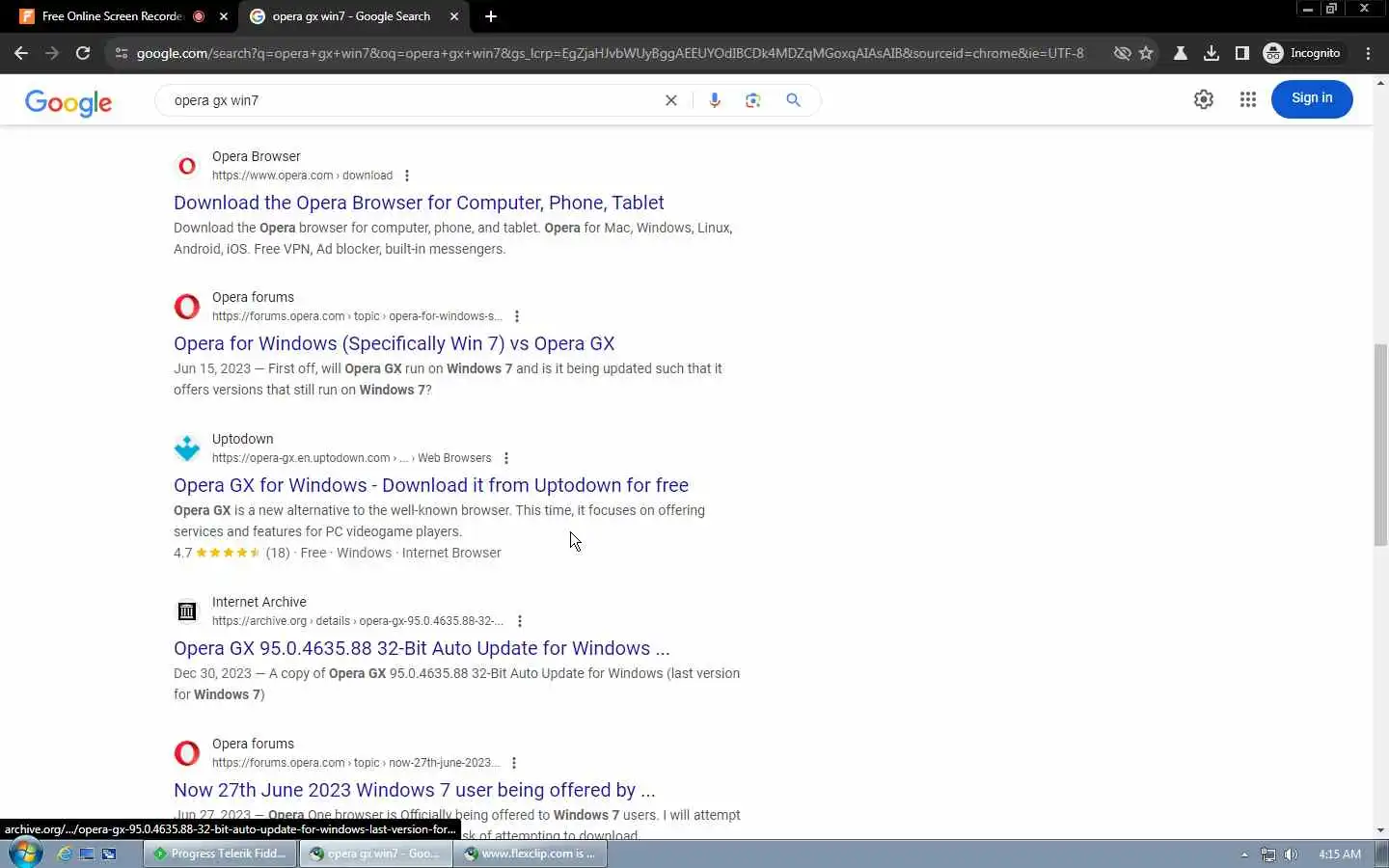Click the page vertical scrollbar thumb
1389x868 pixels.
click(1380, 444)
